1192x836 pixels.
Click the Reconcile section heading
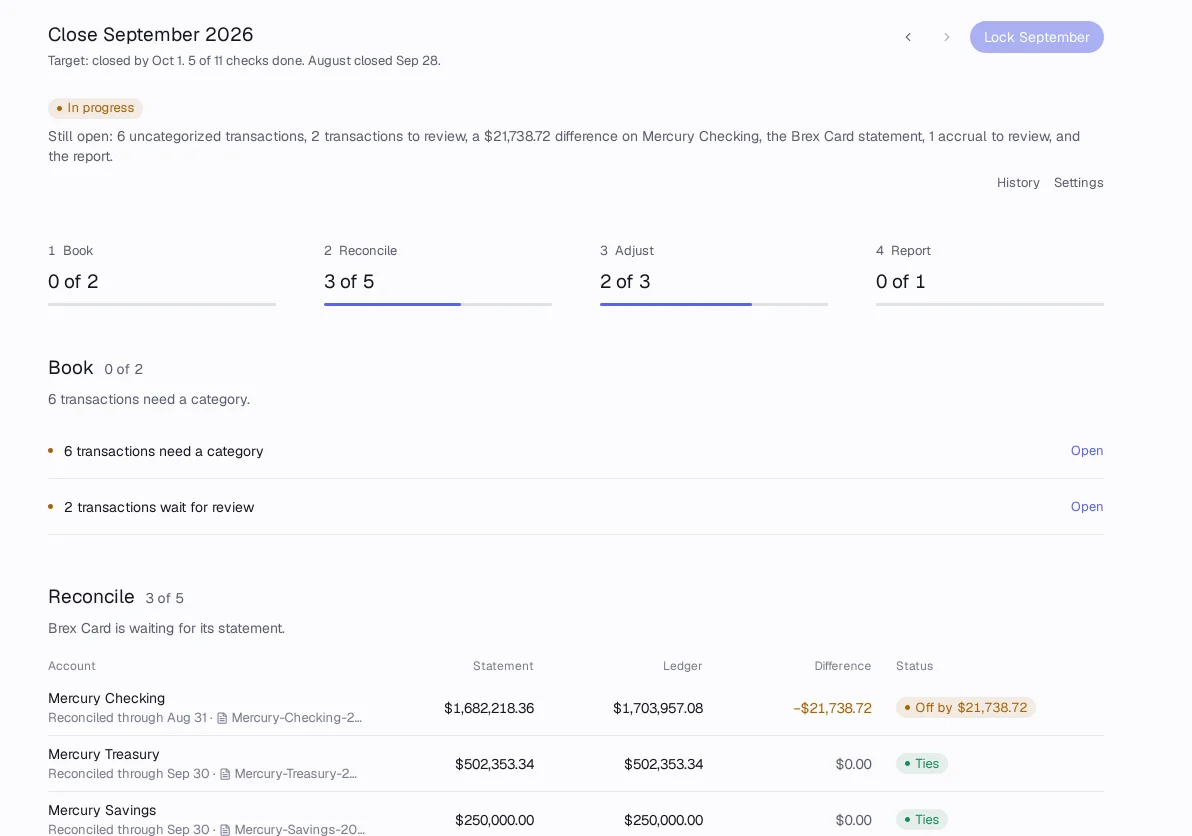(91, 597)
